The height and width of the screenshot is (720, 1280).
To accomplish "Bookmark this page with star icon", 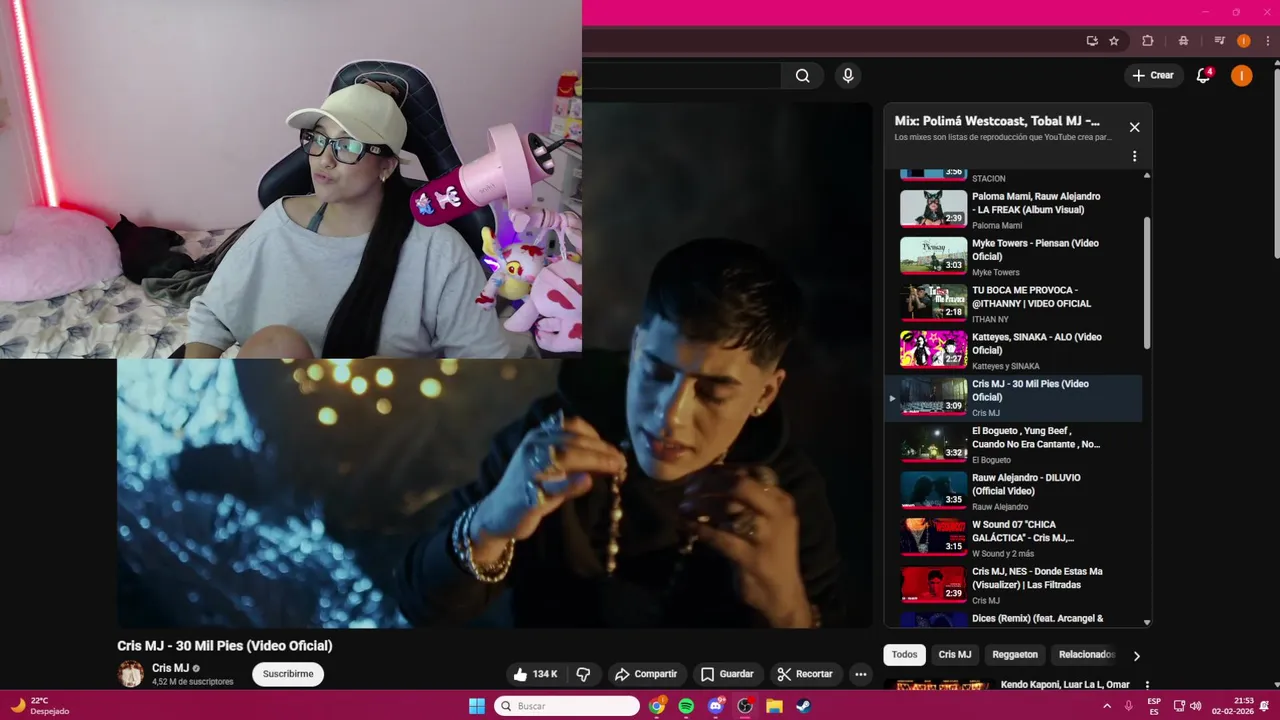I will 1114,41.
